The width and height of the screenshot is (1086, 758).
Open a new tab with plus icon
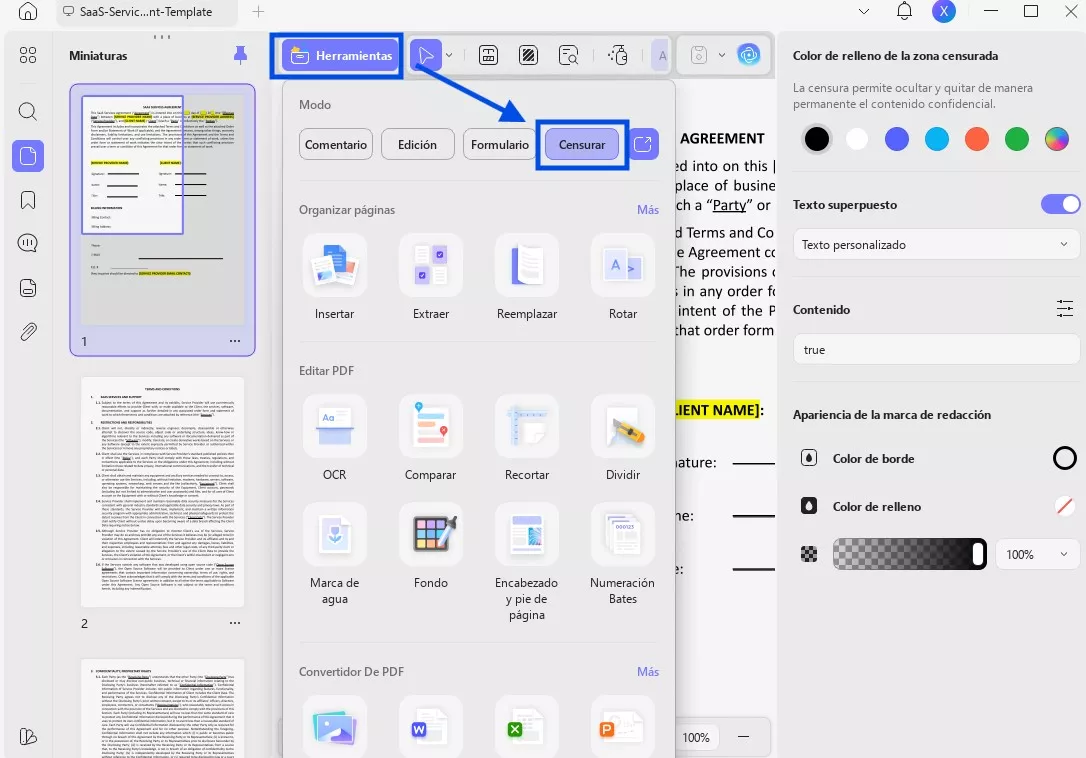[x=258, y=11]
